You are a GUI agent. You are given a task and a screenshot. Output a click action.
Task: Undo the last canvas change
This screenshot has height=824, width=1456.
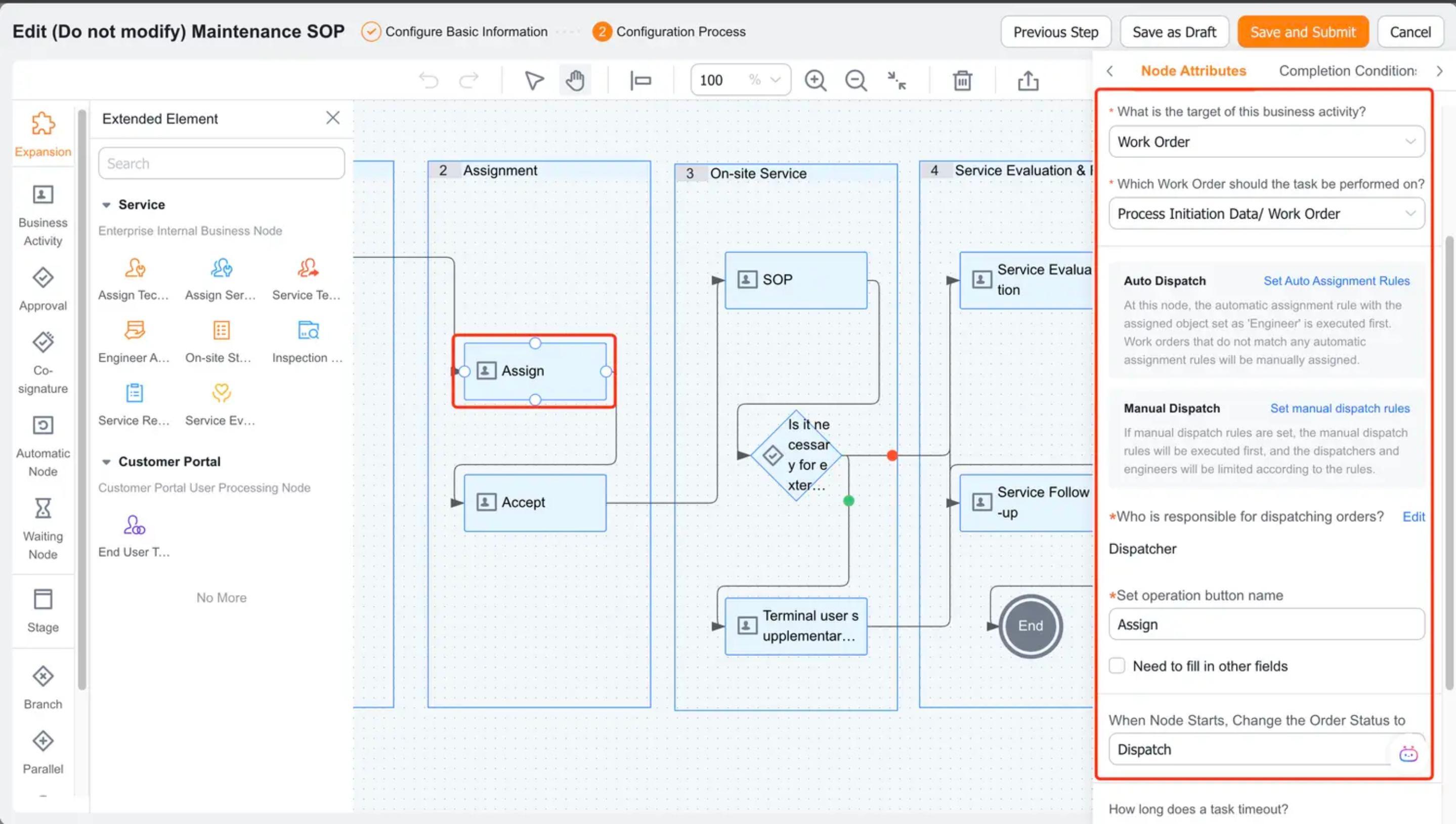tap(429, 80)
